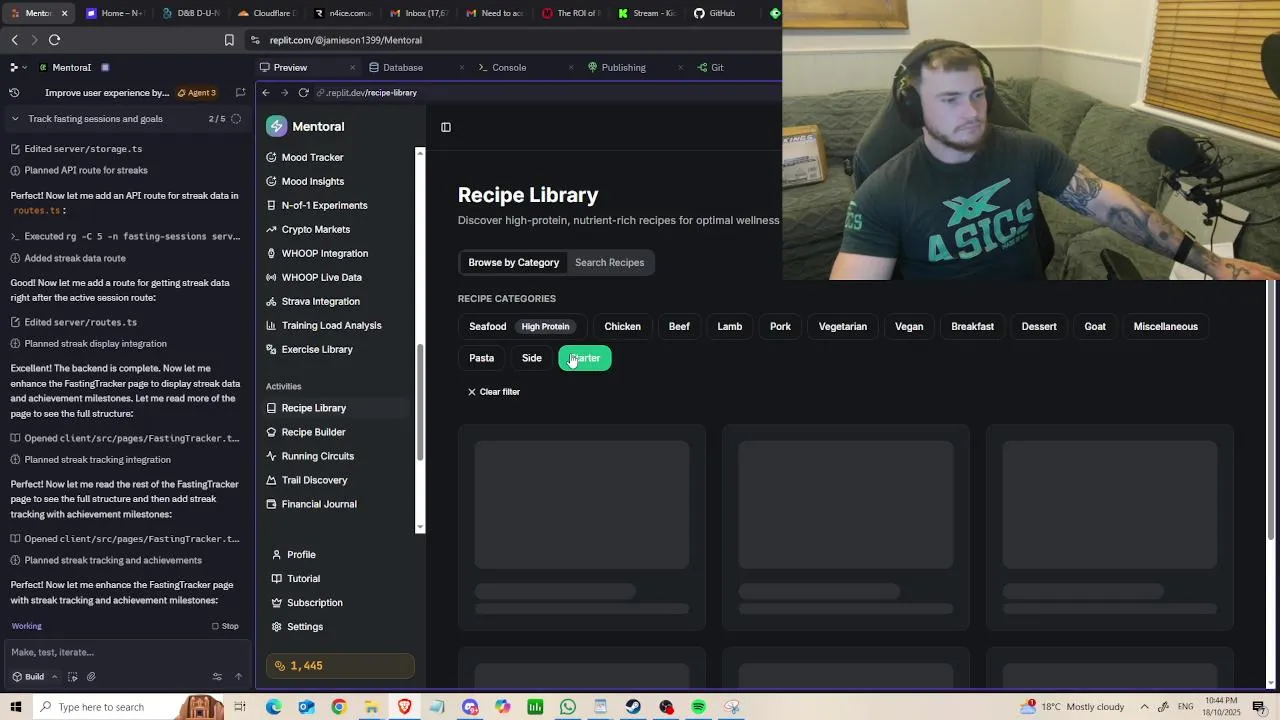Screen dimensions: 1280x720
Task: Open Profile in sidebar
Action: pos(301,554)
